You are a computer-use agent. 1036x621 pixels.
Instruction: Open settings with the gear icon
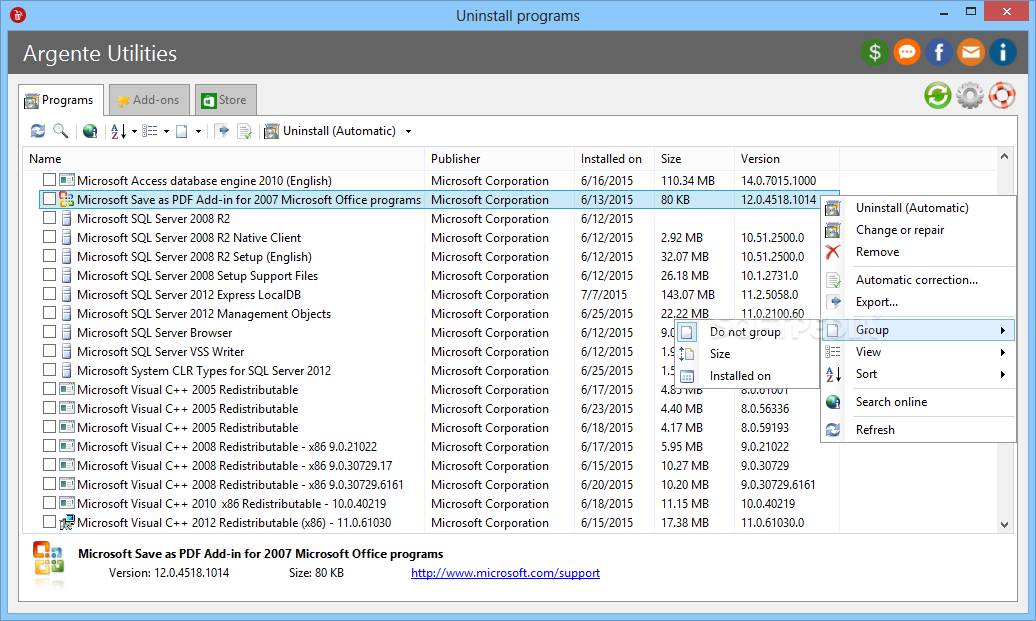coord(970,96)
